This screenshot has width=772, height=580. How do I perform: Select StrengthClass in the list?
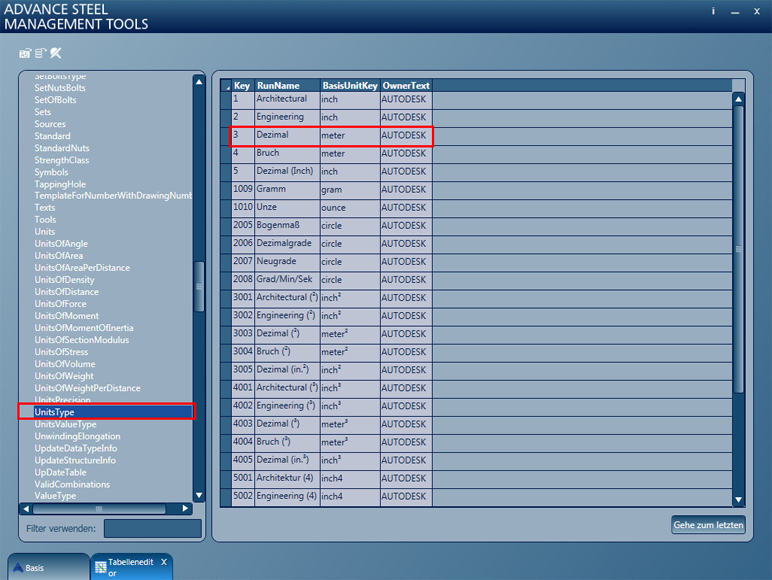[62, 160]
